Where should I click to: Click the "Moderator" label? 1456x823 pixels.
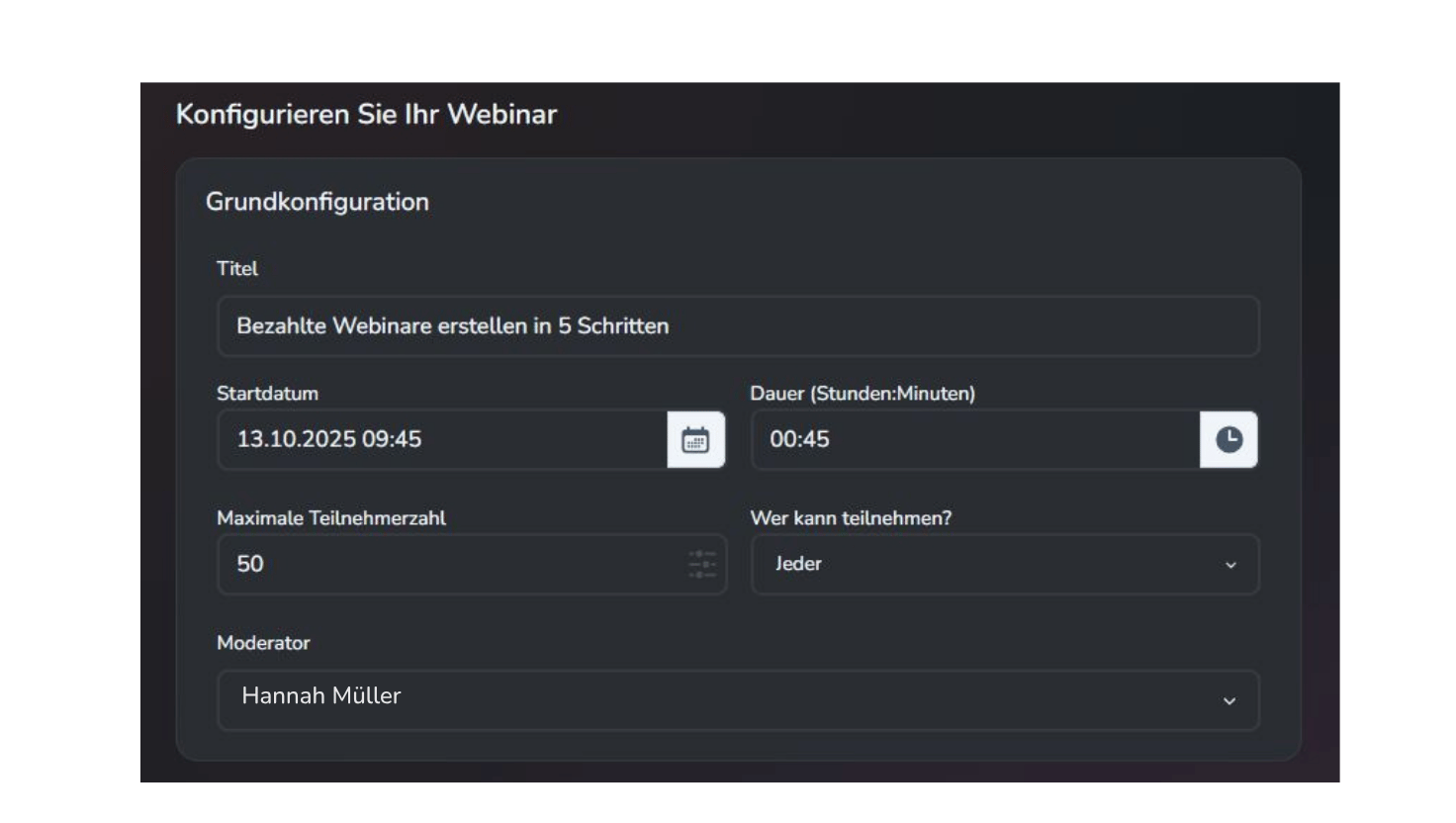coord(262,642)
